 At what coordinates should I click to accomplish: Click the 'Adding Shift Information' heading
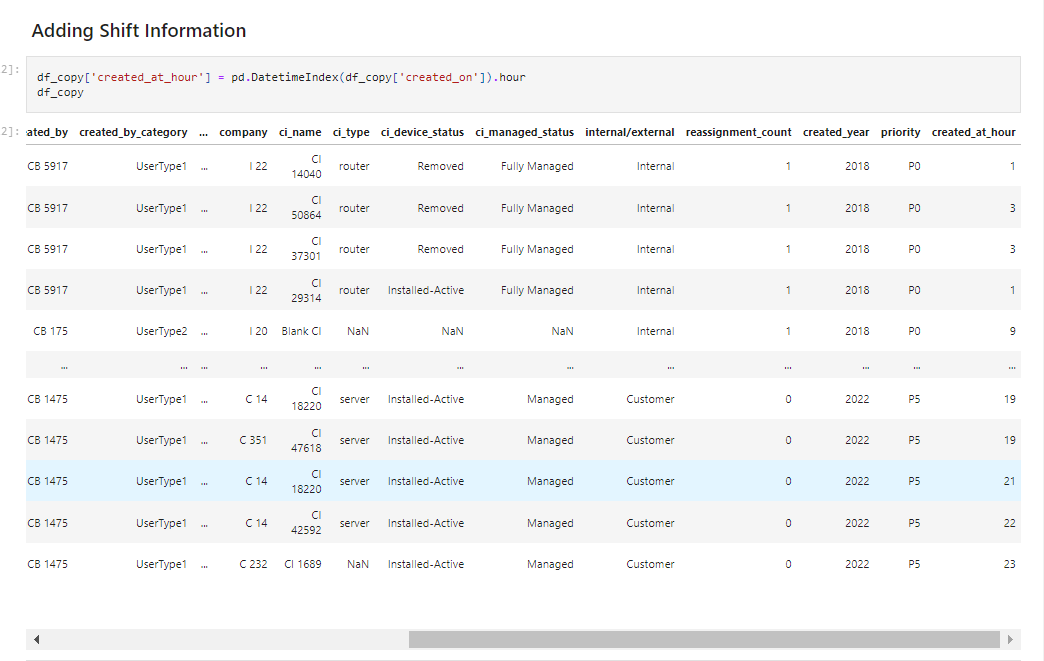pyautogui.click(x=137, y=30)
